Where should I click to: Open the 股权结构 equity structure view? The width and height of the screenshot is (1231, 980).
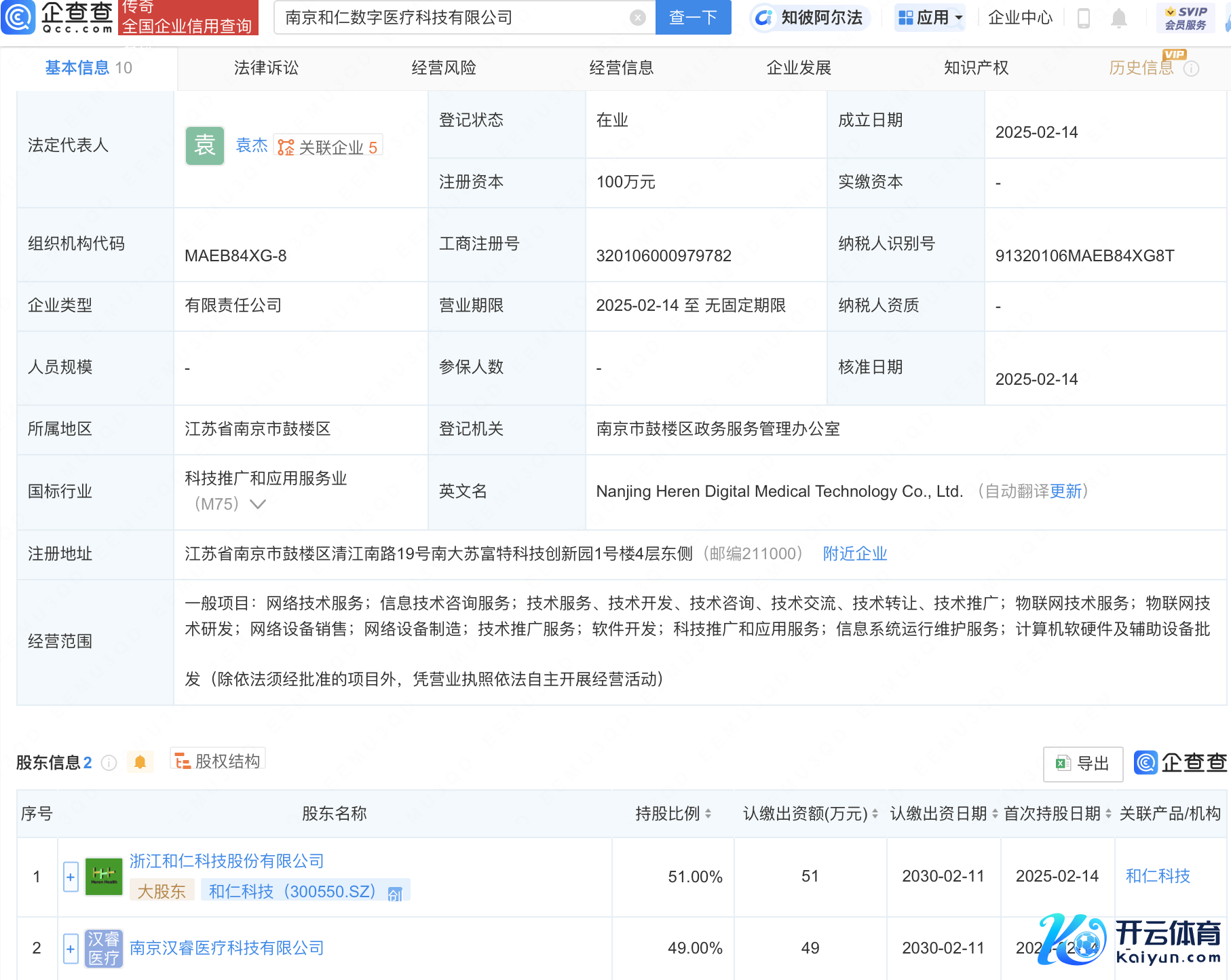(x=218, y=761)
